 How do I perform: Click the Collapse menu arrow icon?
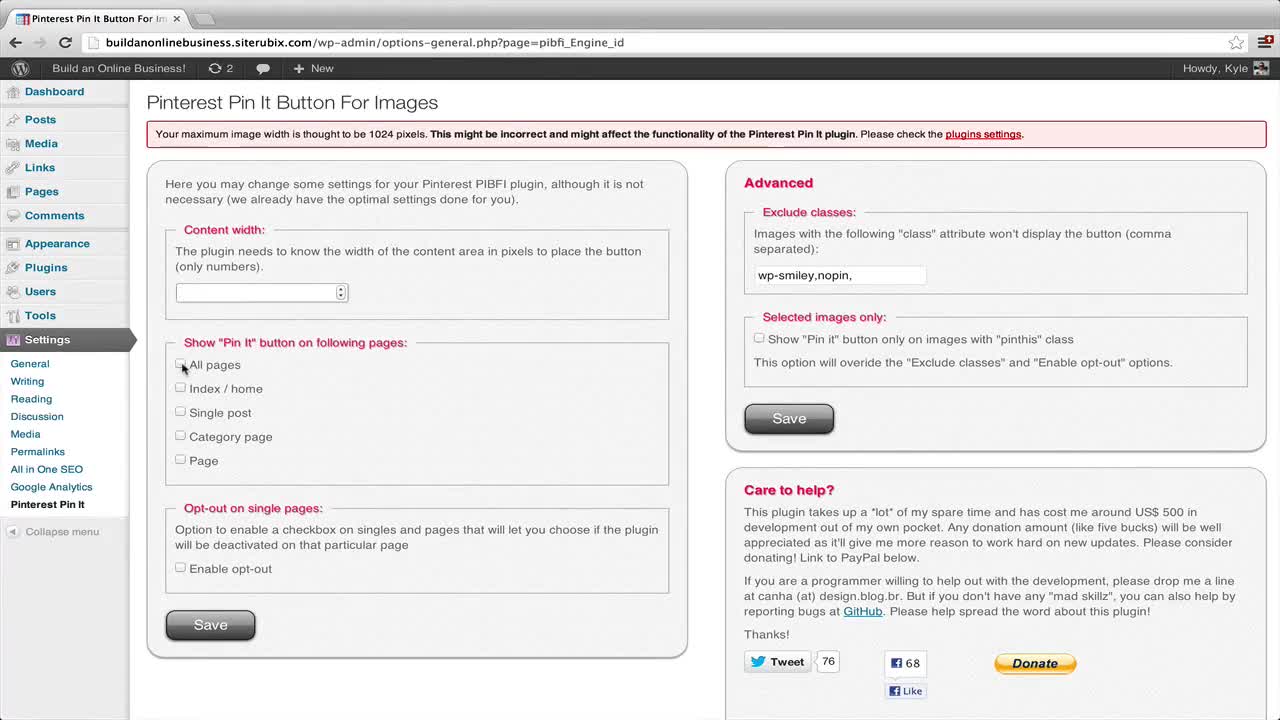click(x=13, y=532)
